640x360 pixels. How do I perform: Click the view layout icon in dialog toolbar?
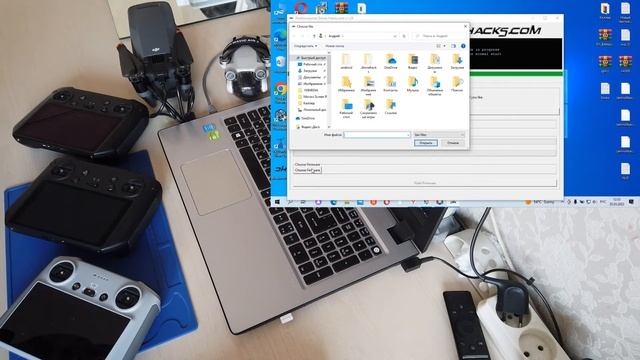[x=438, y=46]
